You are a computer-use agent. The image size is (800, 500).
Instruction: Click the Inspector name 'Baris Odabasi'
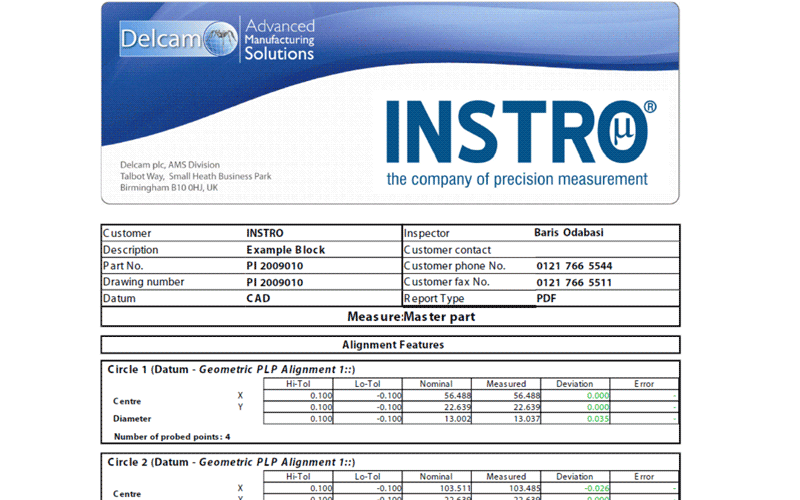[x=569, y=233]
